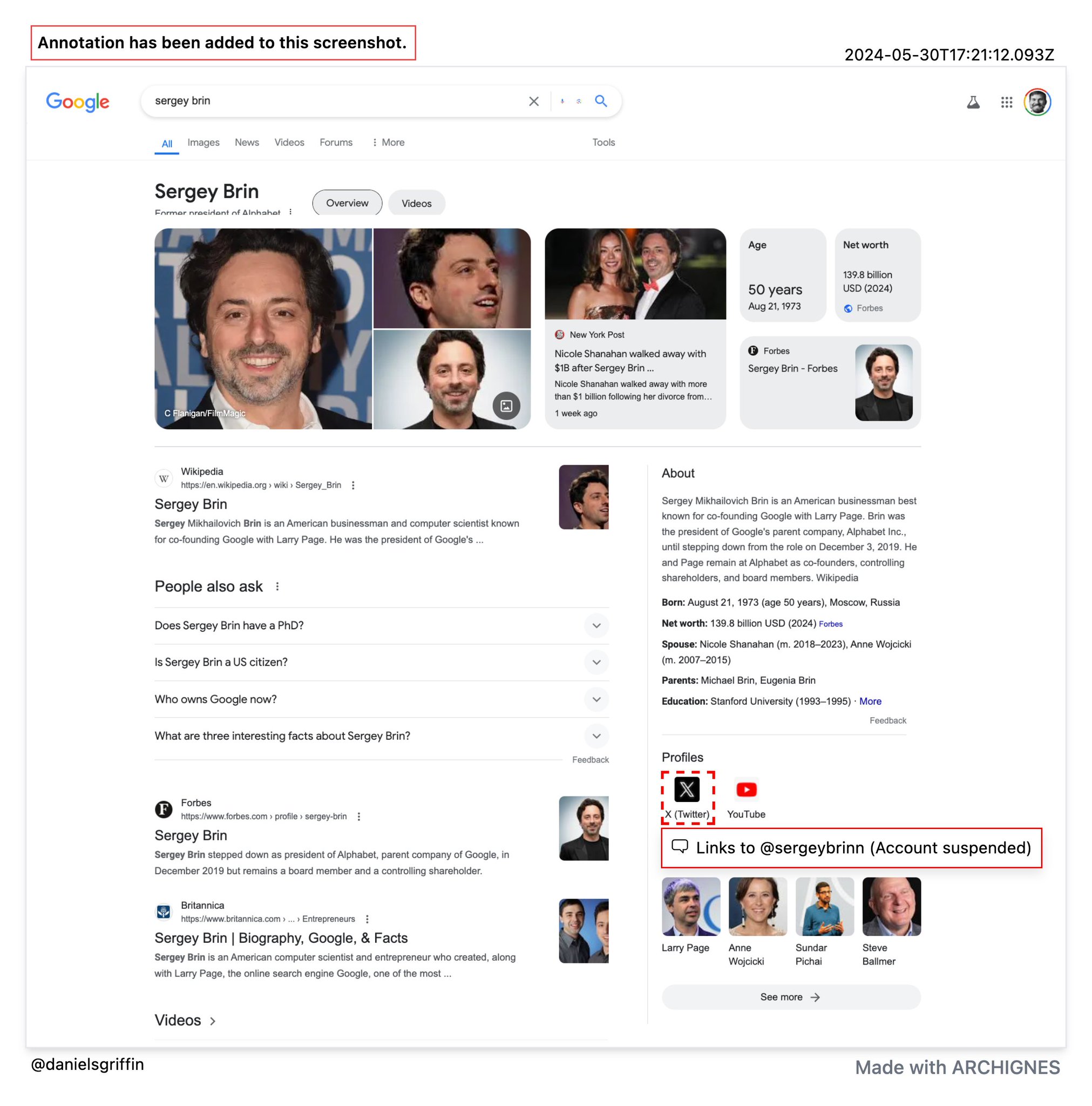Click the Age 50 years card
The height and width of the screenshot is (1106, 1092).
[782, 275]
